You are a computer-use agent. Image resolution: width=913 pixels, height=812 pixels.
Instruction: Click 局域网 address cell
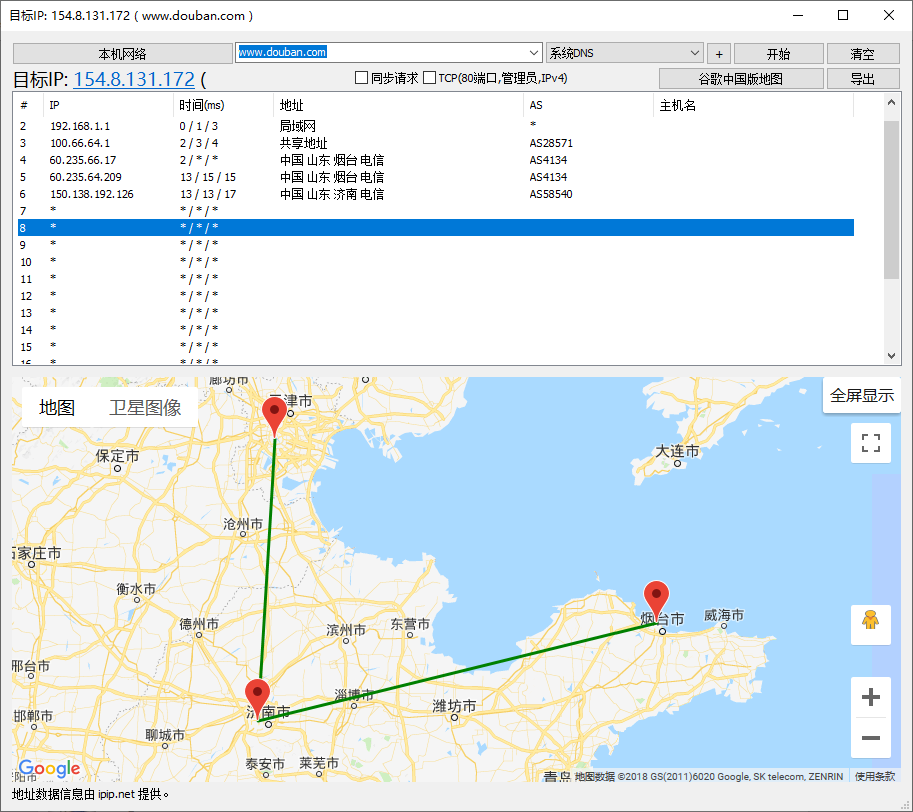click(298, 126)
